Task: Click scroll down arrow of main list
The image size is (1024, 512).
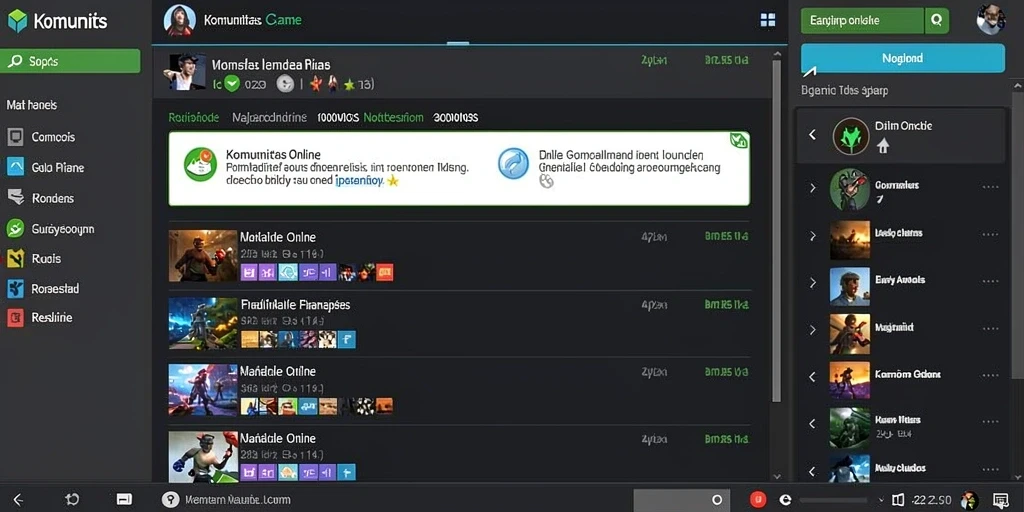Action: (x=776, y=477)
